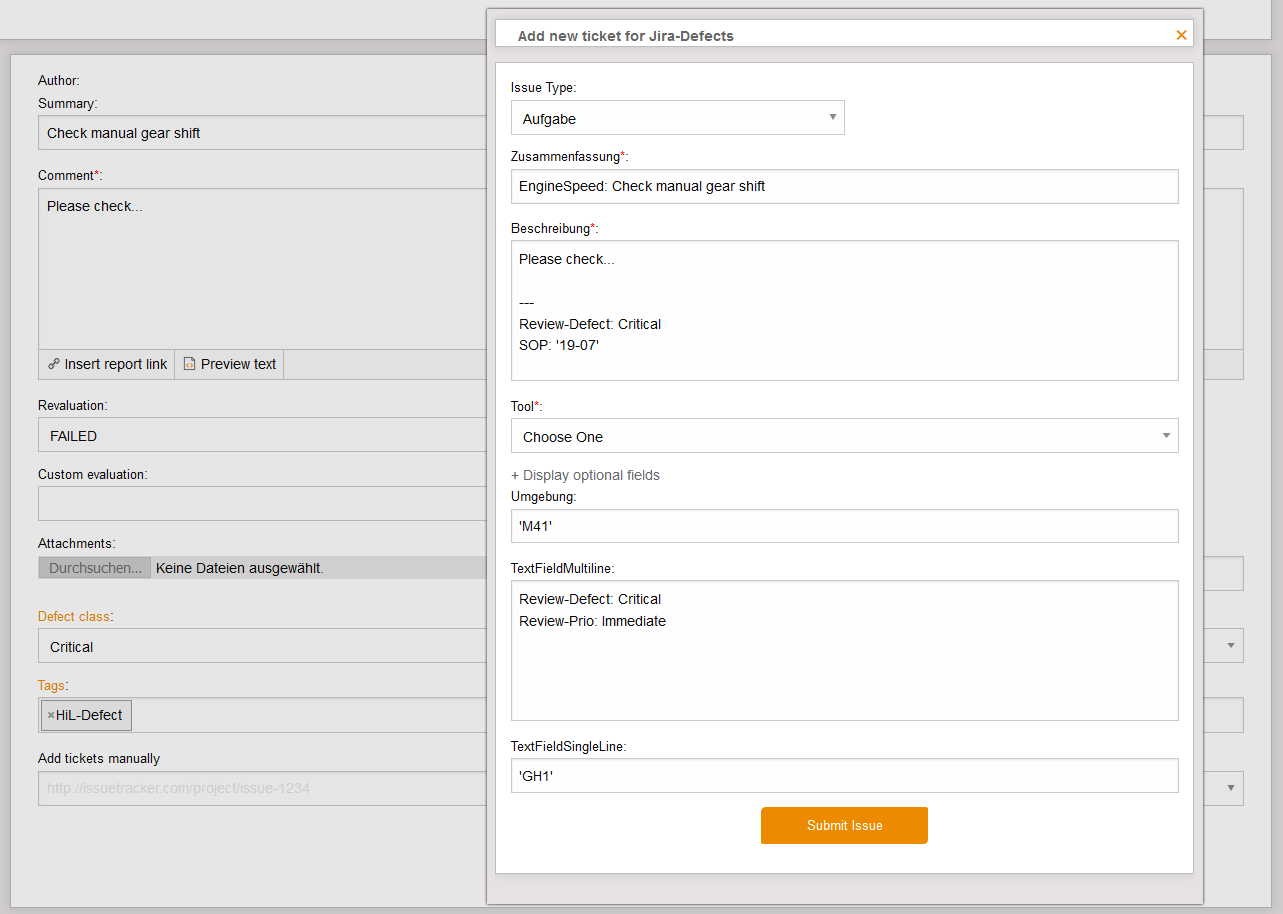The height and width of the screenshot is (914, 1283).
Task: Click the Zusammenfassung text field
Action: [844, 186]
